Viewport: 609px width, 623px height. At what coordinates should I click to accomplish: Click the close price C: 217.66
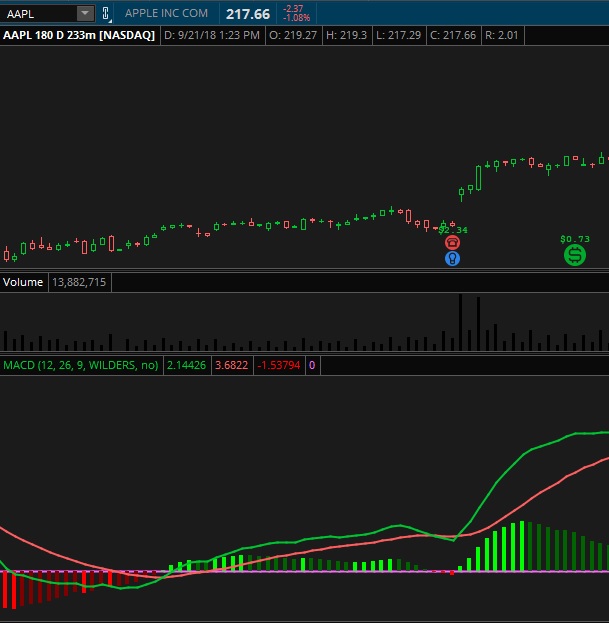pyautogui.click(x=453, y=35)
